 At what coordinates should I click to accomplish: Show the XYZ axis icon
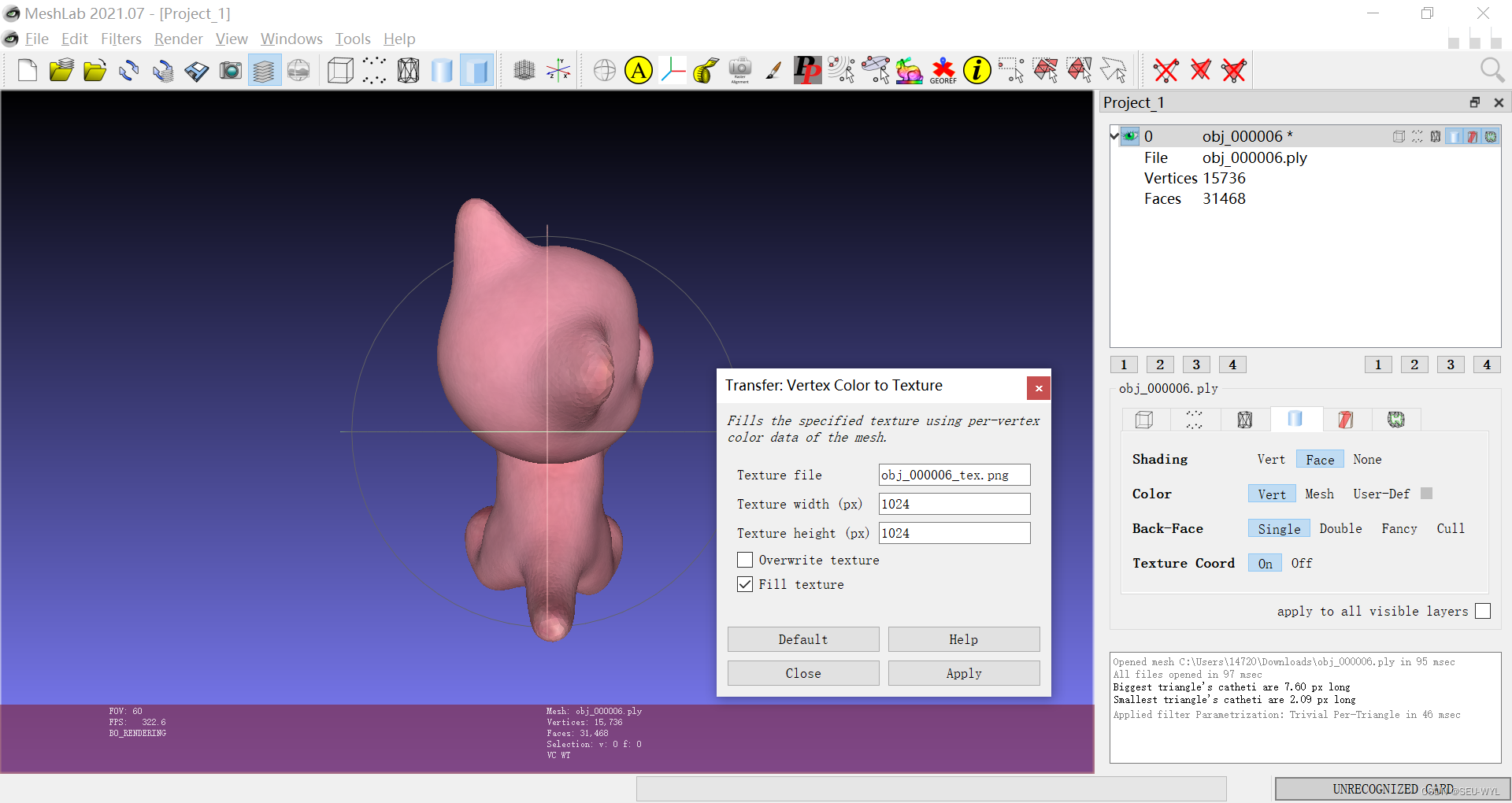(x=558, y=71)
